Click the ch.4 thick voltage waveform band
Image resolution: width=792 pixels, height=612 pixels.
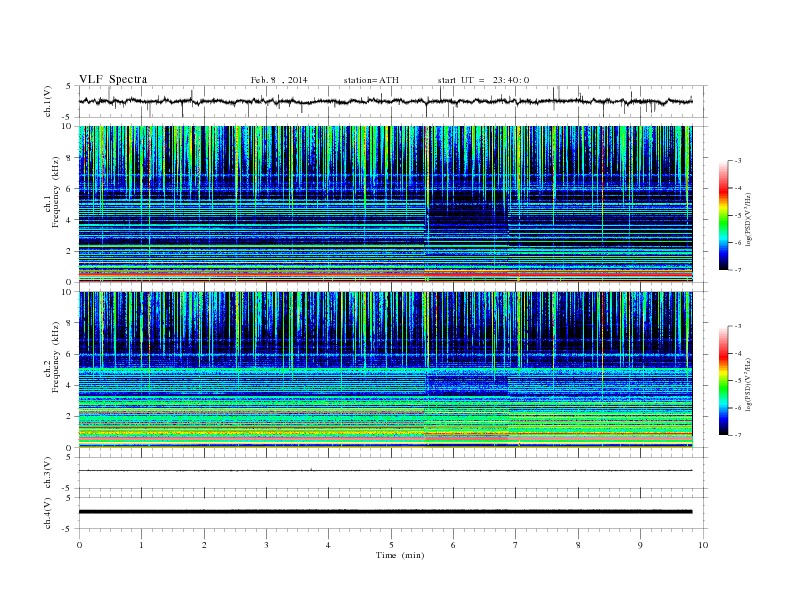[x=385, y=512]
